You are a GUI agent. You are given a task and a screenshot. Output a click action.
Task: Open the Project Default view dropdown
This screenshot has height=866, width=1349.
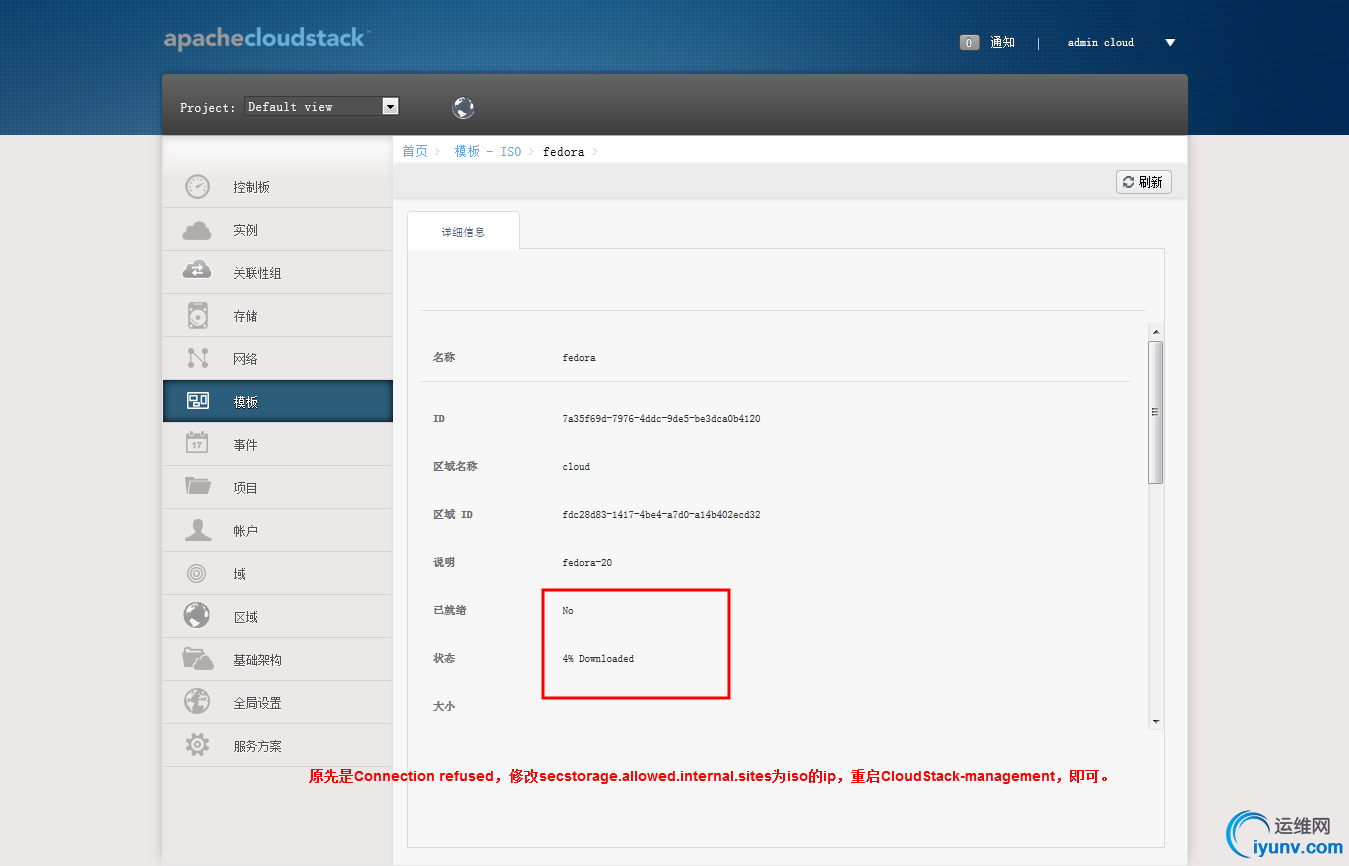(x=321, y=106)
